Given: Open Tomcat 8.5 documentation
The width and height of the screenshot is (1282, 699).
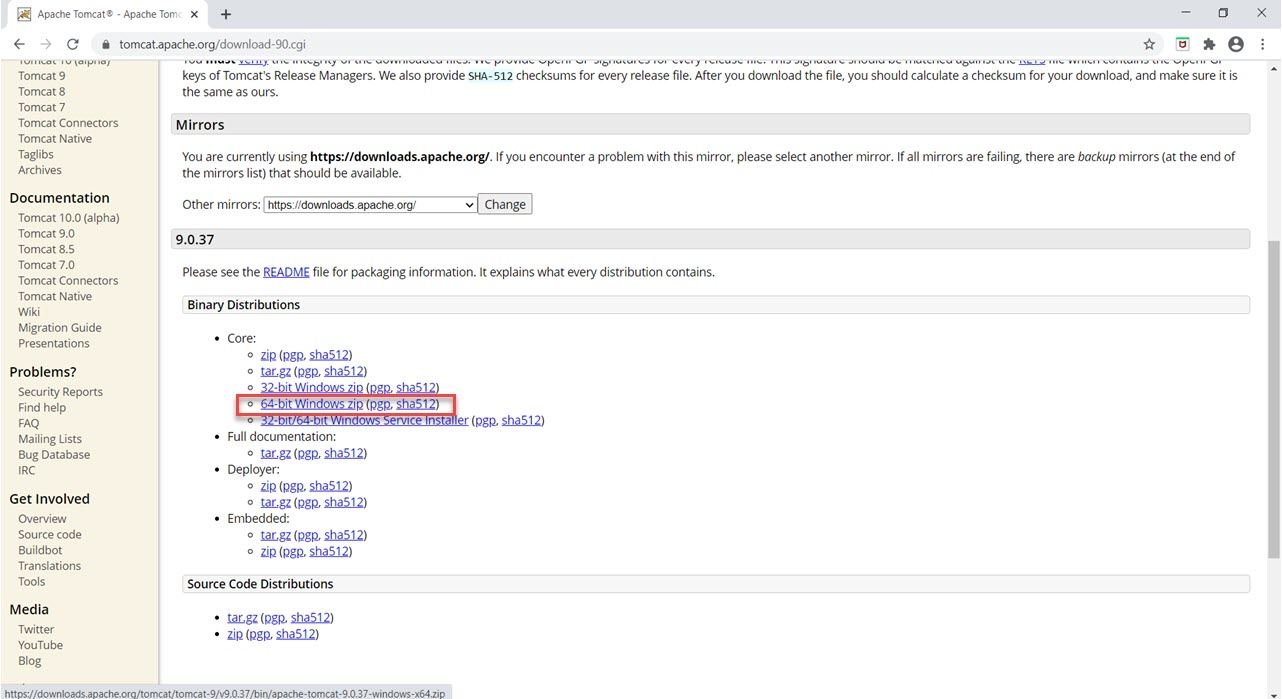Looking at the screenshot, I should (46, 249).
